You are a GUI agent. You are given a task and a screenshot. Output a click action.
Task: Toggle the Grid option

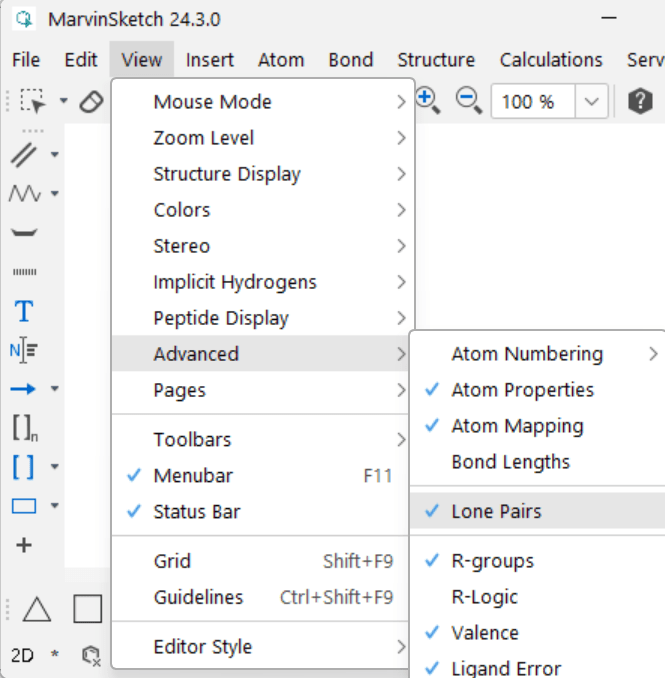tap(260, 561)
